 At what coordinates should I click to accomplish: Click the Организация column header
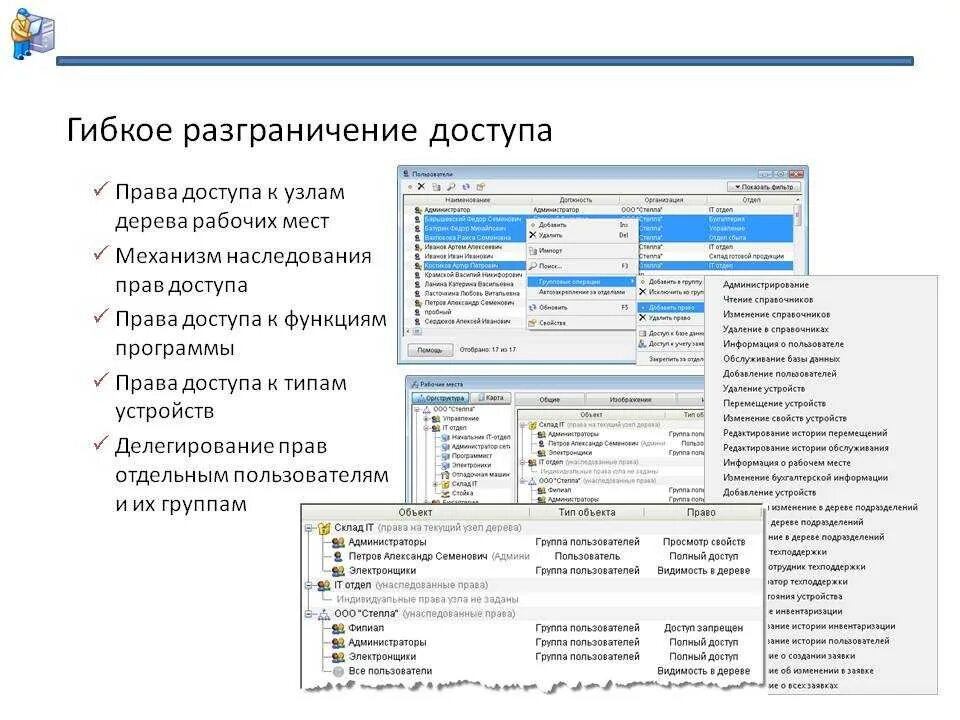click(664, 200)
